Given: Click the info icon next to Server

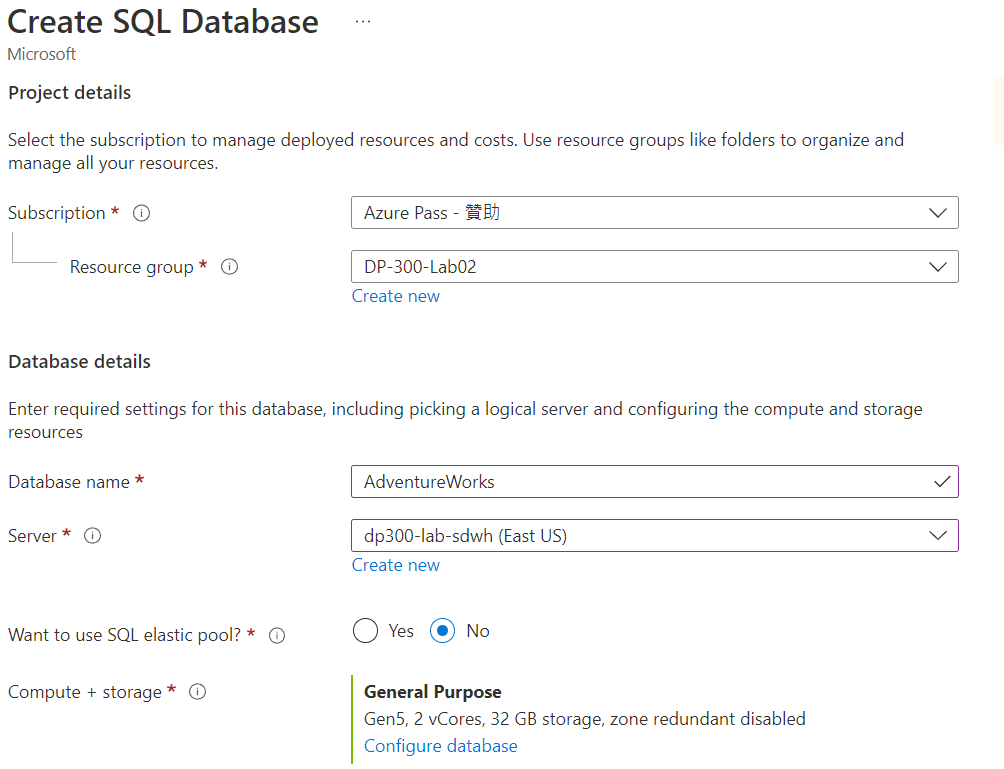Looking at the screenshot, I should 93,536.
